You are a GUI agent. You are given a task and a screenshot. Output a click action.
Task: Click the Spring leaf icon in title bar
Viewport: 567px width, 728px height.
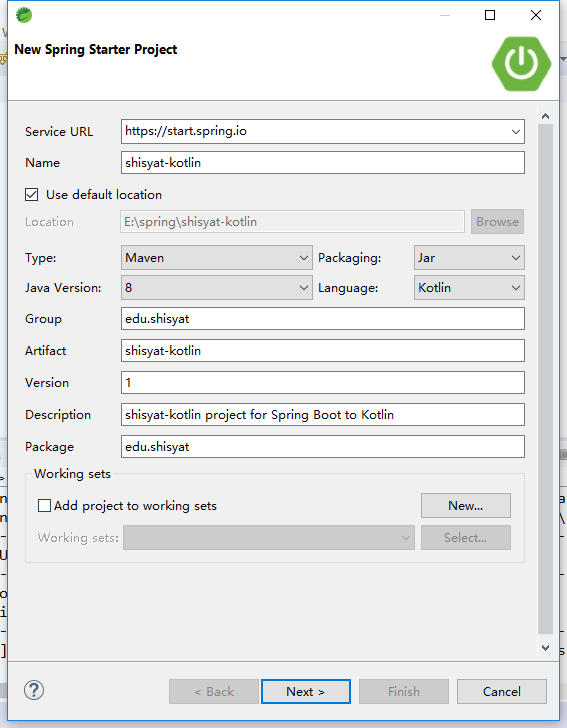tap(24, 15)
